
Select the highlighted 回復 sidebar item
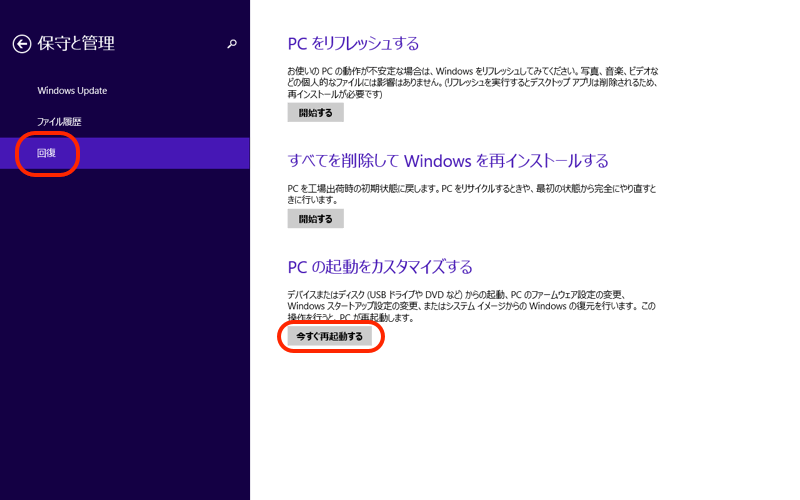click(x=47, y=153)
